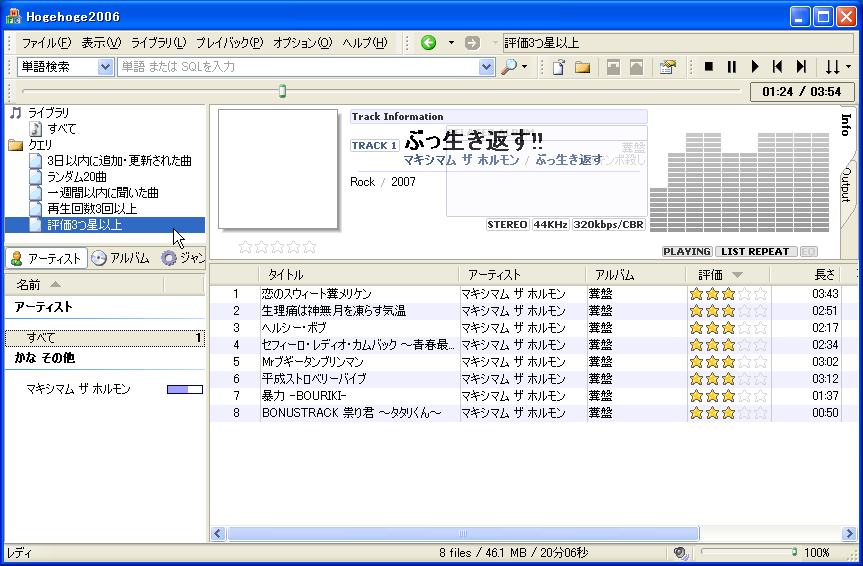863x566 pixels.
Task: Click the new document toolbar icon
Action: [559, 67]
